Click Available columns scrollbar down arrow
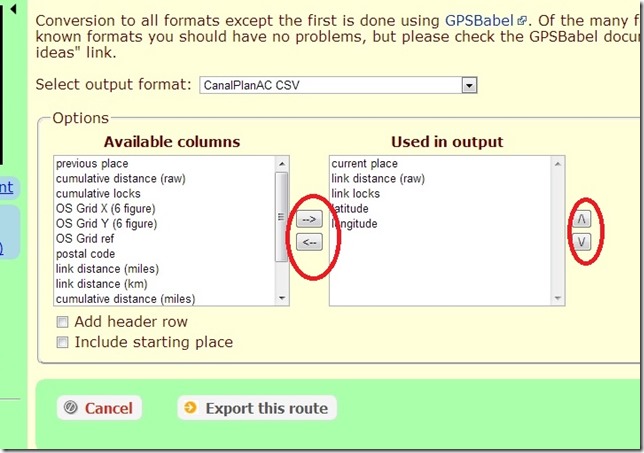The height and width of the screenshot is (453, 644). (x=282, y=298)
